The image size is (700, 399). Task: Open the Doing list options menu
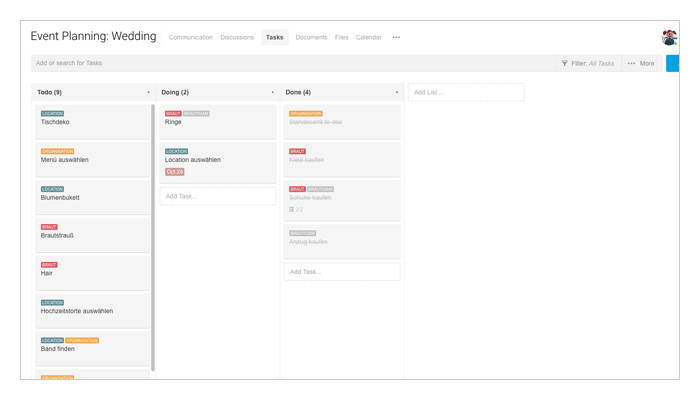273,92
